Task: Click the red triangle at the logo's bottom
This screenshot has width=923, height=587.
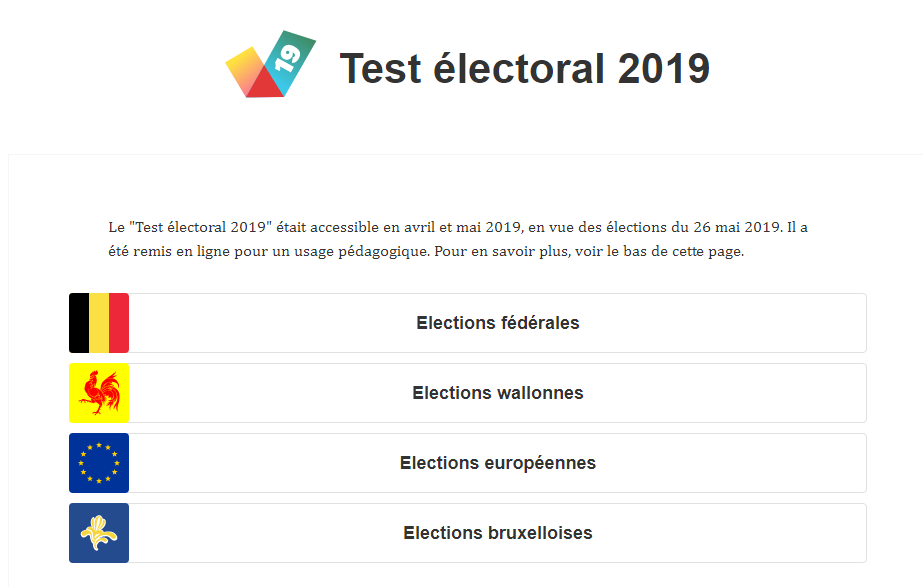Action: [x=265, y=86]
